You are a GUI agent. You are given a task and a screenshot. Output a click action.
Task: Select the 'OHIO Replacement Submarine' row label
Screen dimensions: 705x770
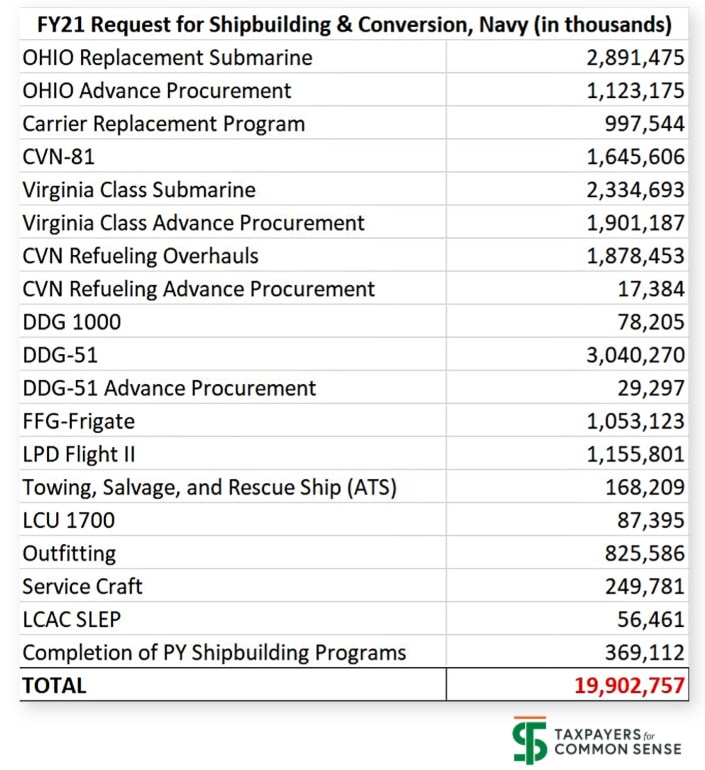pos(167,57)
